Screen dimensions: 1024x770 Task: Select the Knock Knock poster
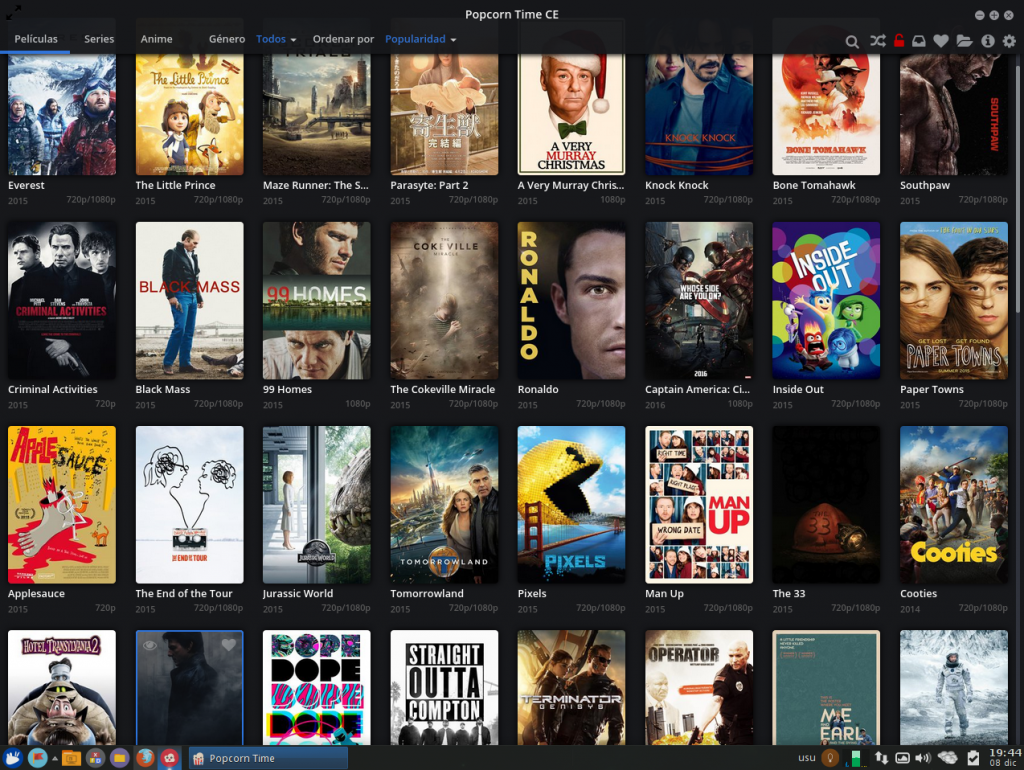click(x=699, y=114)
